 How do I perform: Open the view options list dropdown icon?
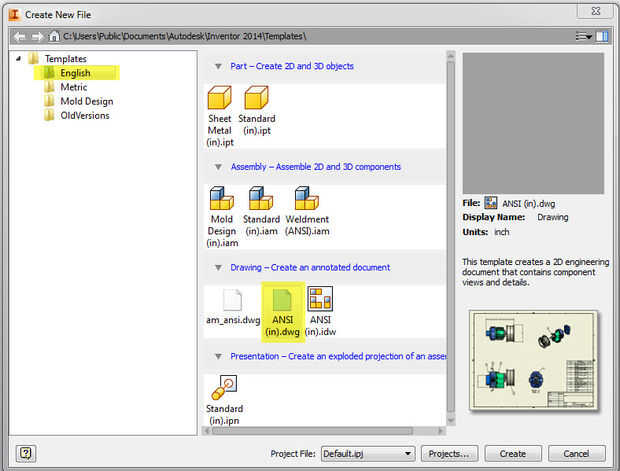(x=584, y=36)
